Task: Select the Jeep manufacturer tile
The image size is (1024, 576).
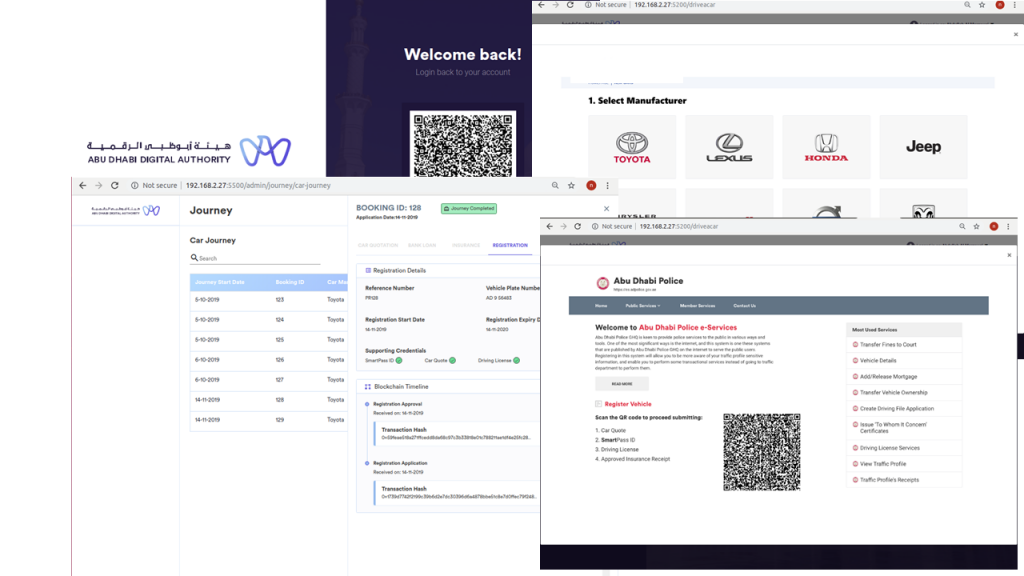Action: pyautogui.click(x=923, y=147)
